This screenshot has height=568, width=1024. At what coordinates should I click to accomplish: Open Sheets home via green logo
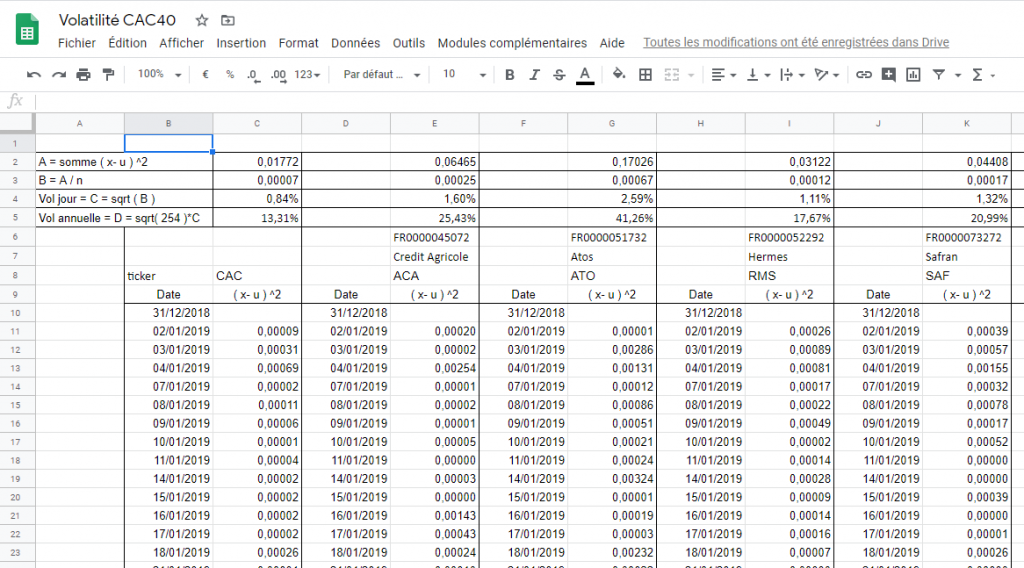27,30
